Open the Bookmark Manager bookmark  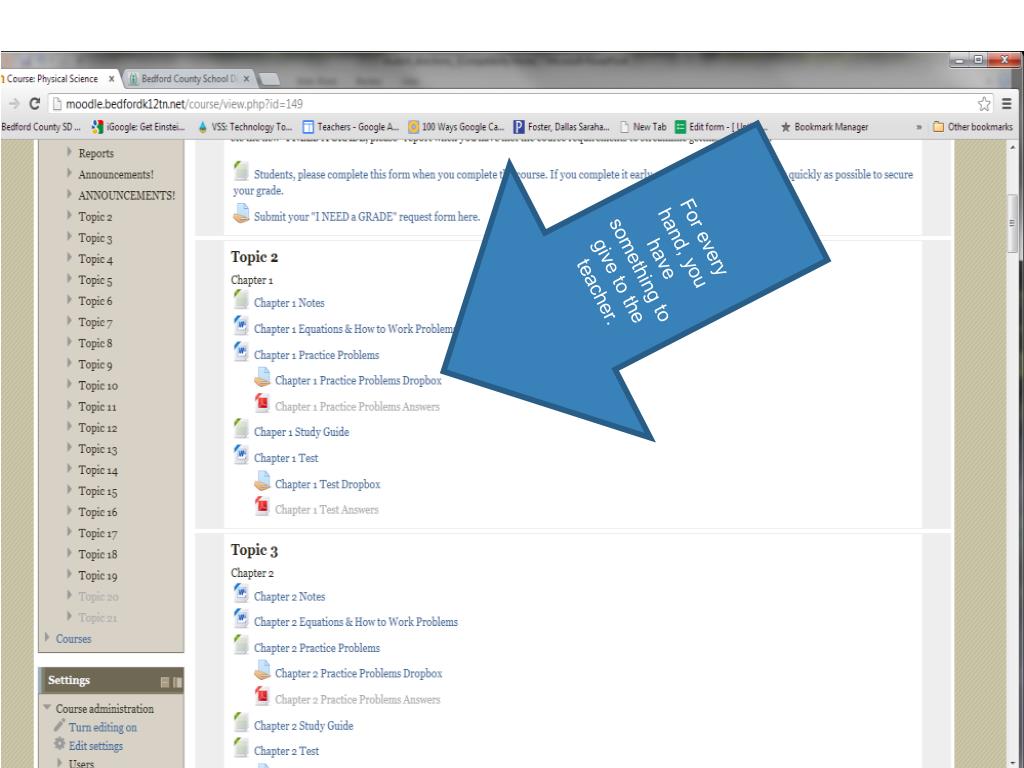coord(824,127)
